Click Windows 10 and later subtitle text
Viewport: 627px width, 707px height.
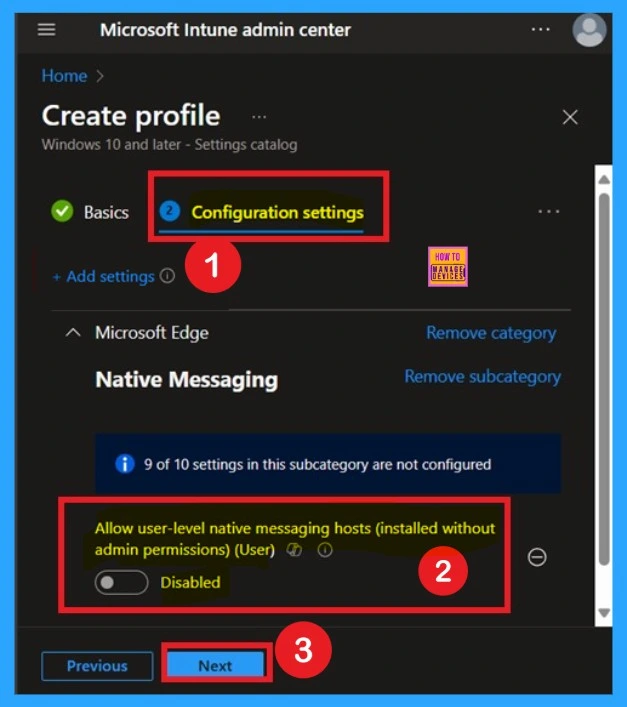[169, 145]
